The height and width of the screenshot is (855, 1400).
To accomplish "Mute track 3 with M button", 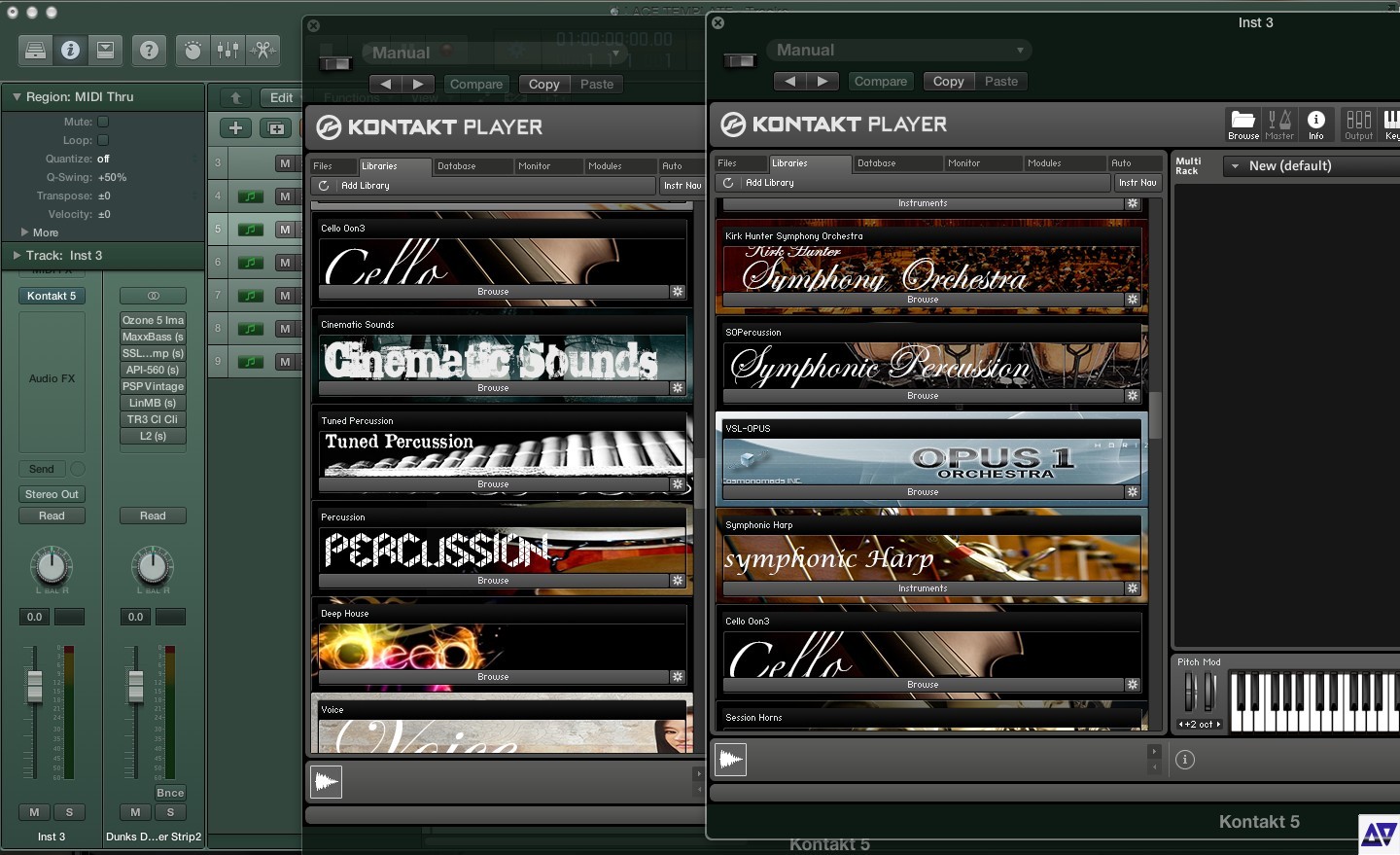I will 285,163.
